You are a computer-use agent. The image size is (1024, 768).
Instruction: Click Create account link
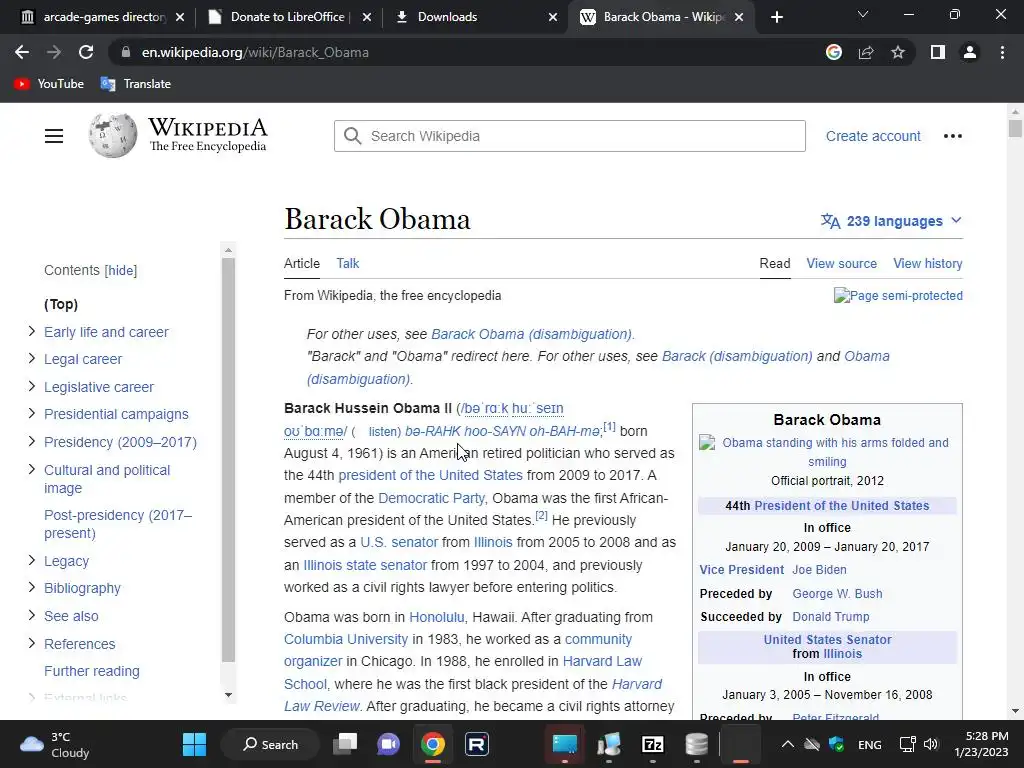pos(873,136)
